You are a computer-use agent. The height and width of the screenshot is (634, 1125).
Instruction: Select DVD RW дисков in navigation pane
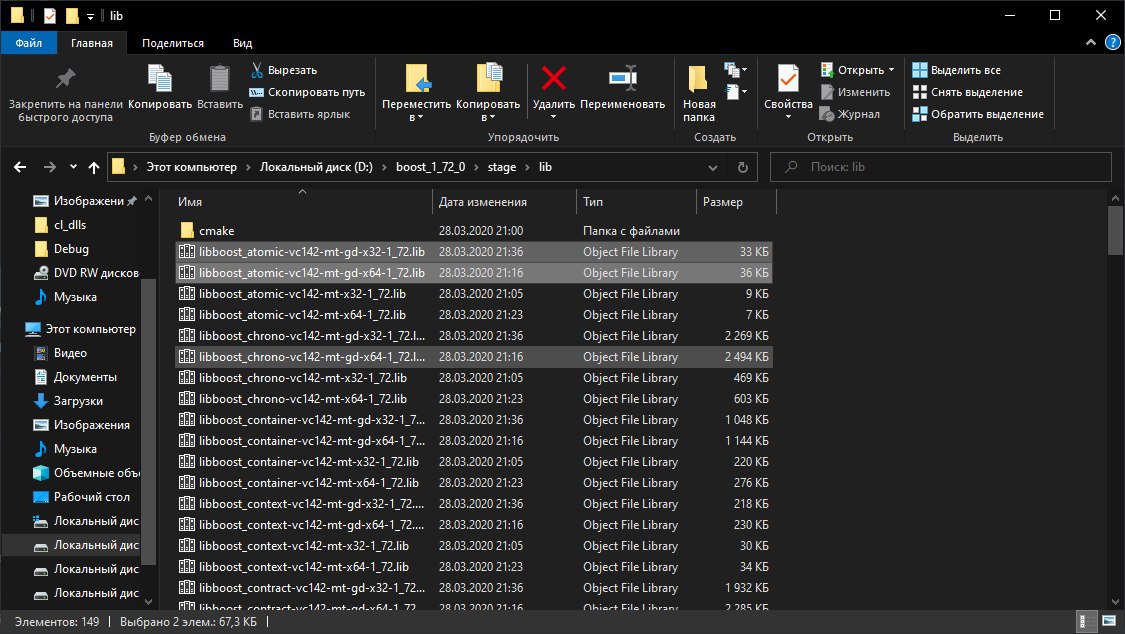click(x=86, y=273)
